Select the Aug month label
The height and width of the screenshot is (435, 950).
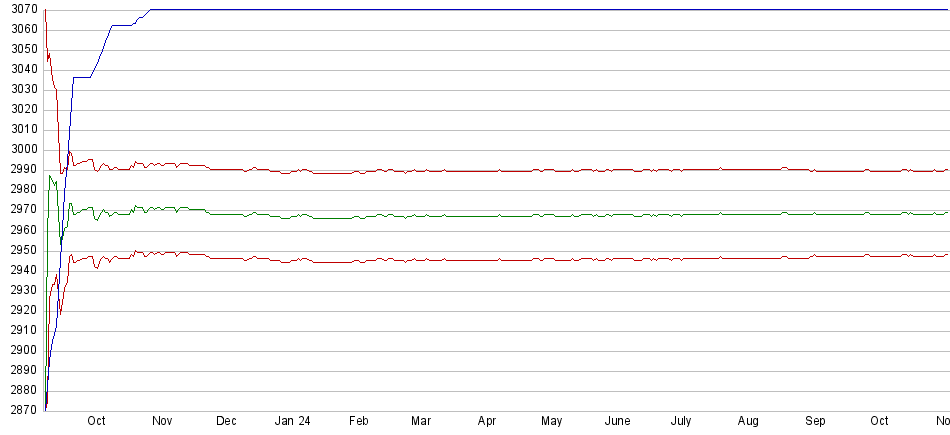tap(748, 422)
